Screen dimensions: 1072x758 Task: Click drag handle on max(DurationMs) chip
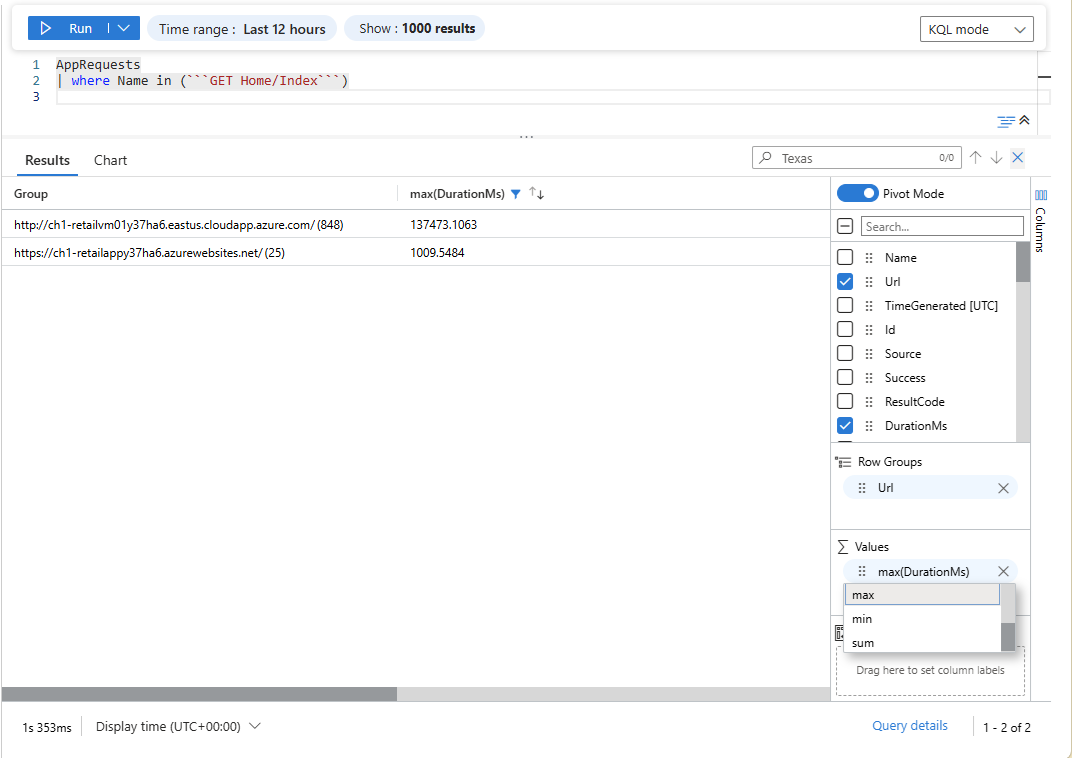coord(861,571)
